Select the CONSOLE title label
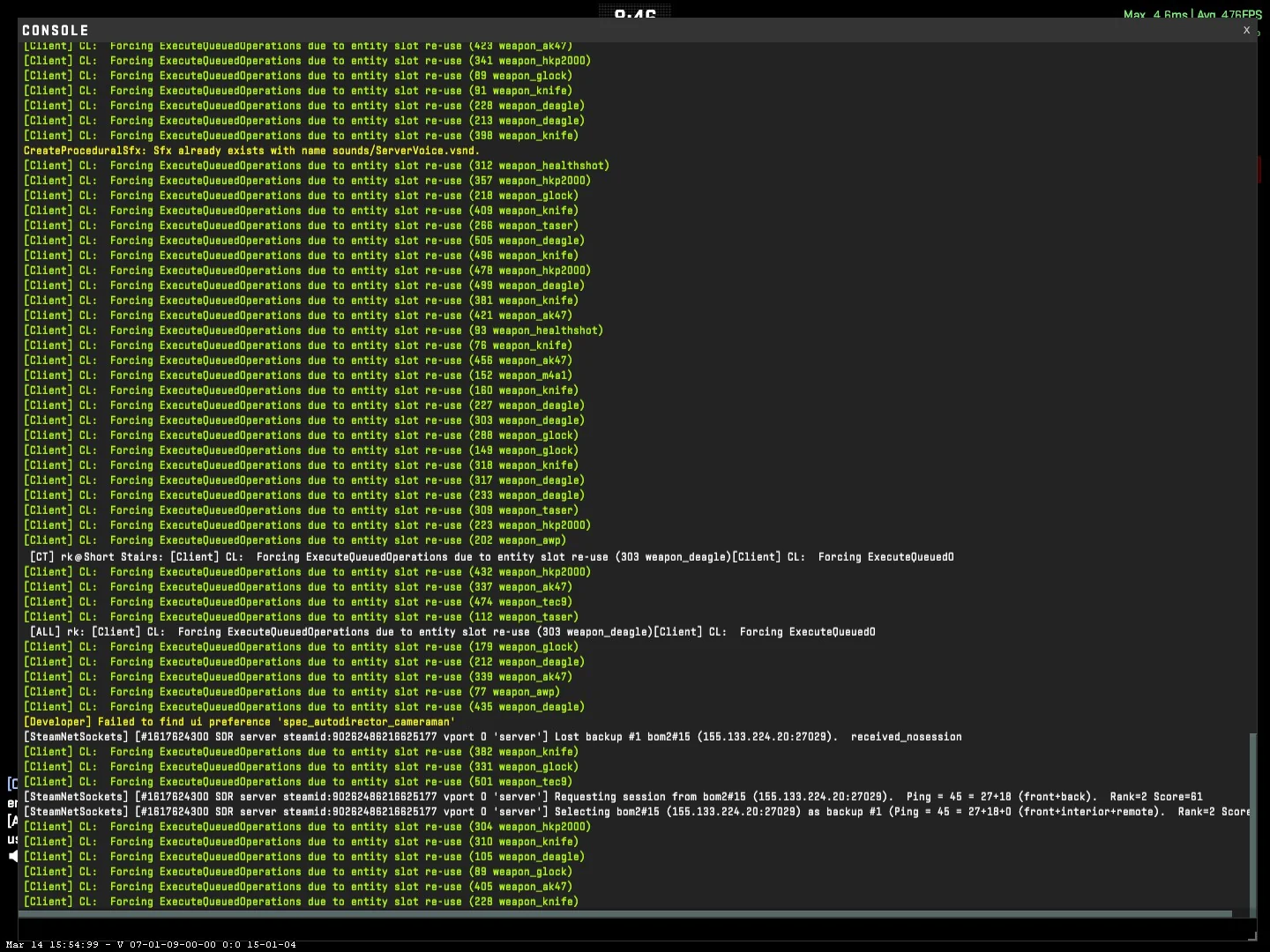Screen dimensions: 1270x952 [55, 29]
